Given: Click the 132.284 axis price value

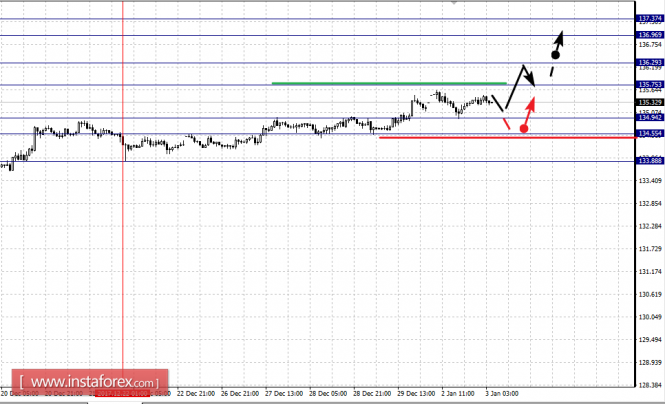Looking at the screenshot, I should tap(650, 226).
